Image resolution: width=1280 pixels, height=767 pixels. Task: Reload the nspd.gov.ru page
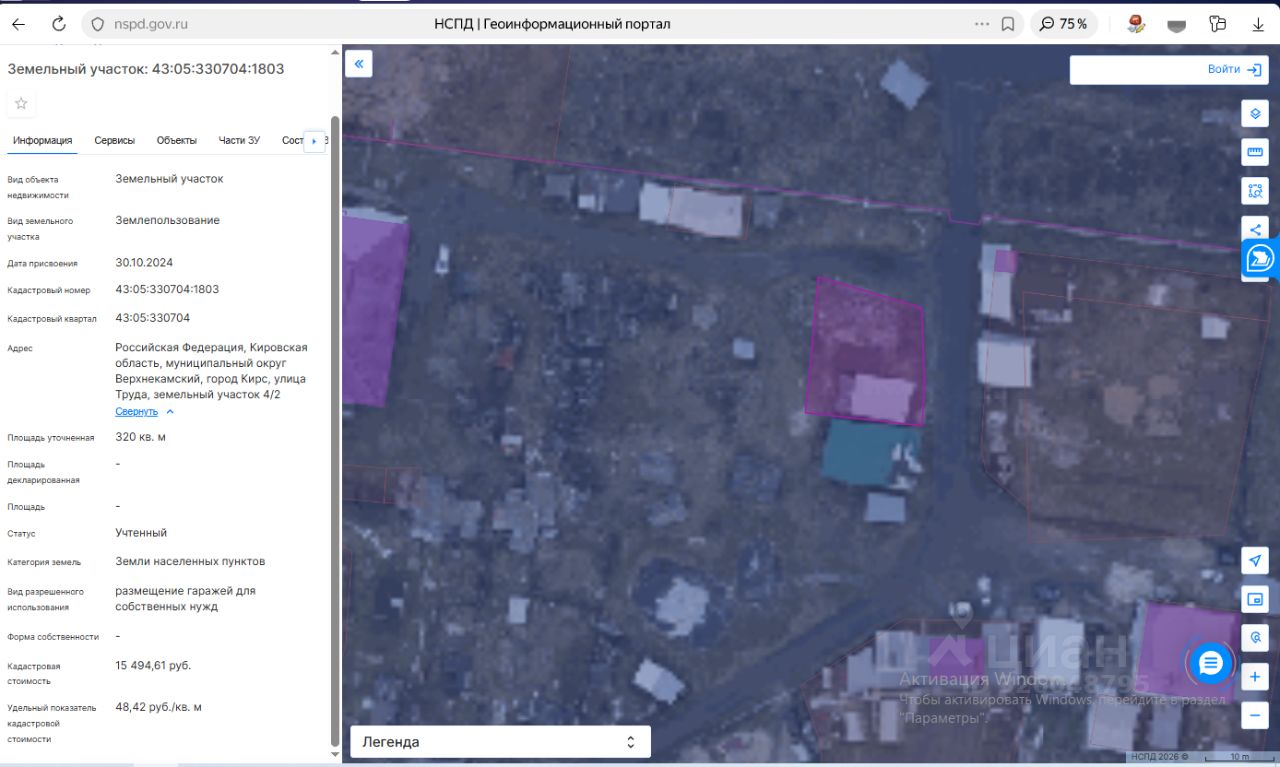[x=59, y=24]
